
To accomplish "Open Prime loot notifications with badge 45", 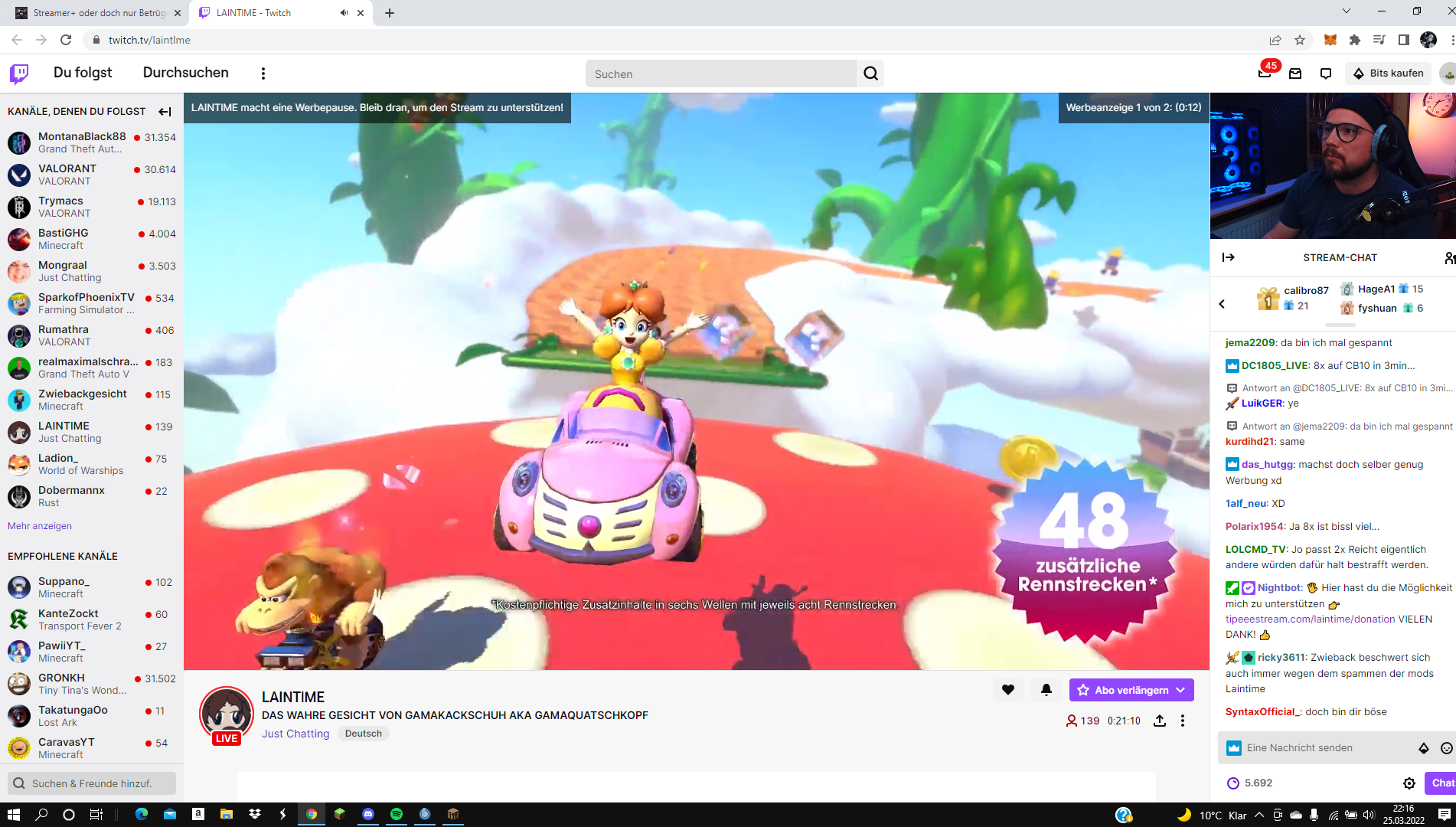I will coord(1265,73).
